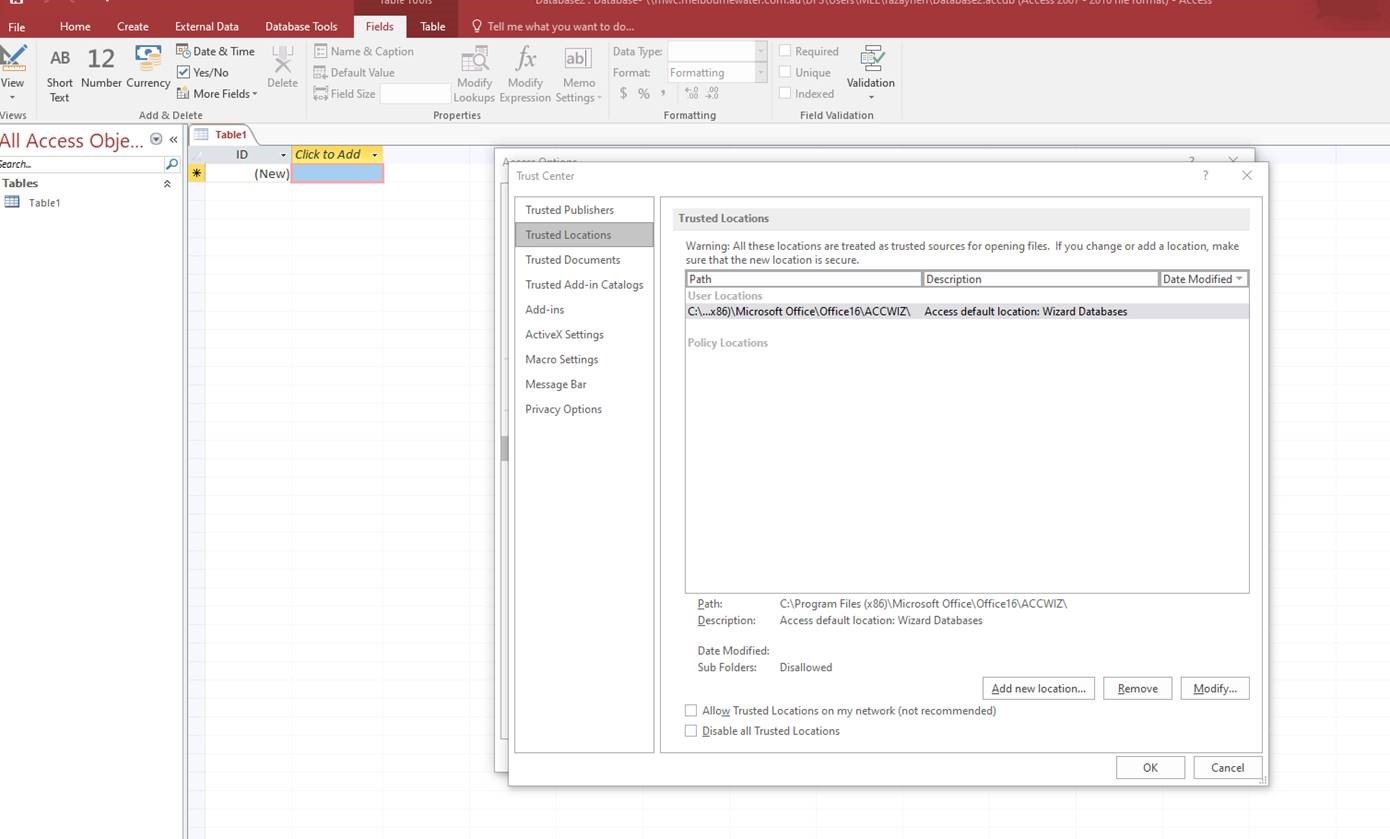Expand the More Fields dropdown
This screenshot has height=839, width=1390.
pyautogui.click(x=217, y=93)
